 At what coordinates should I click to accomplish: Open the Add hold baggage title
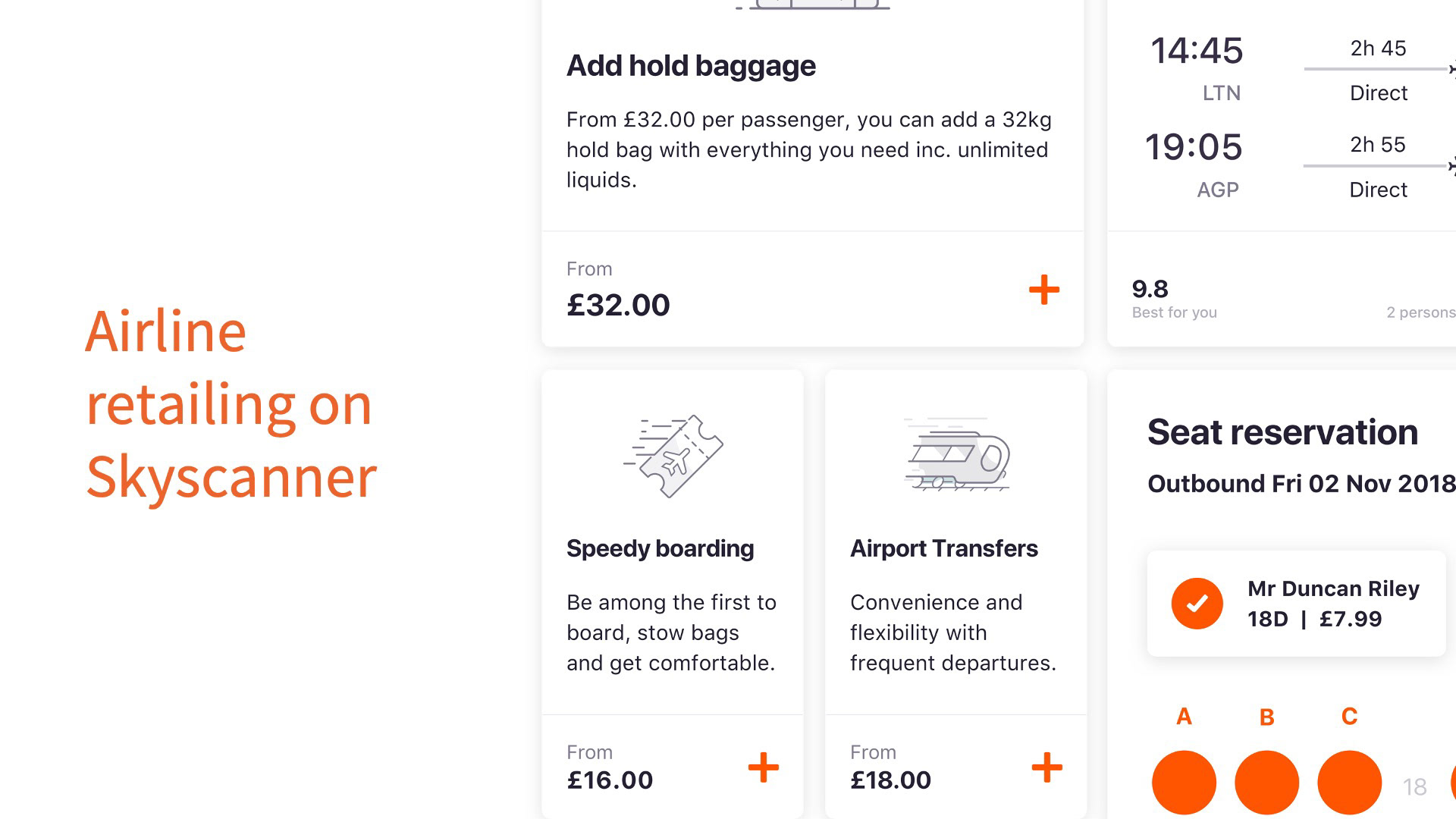(x=691, y=66)
